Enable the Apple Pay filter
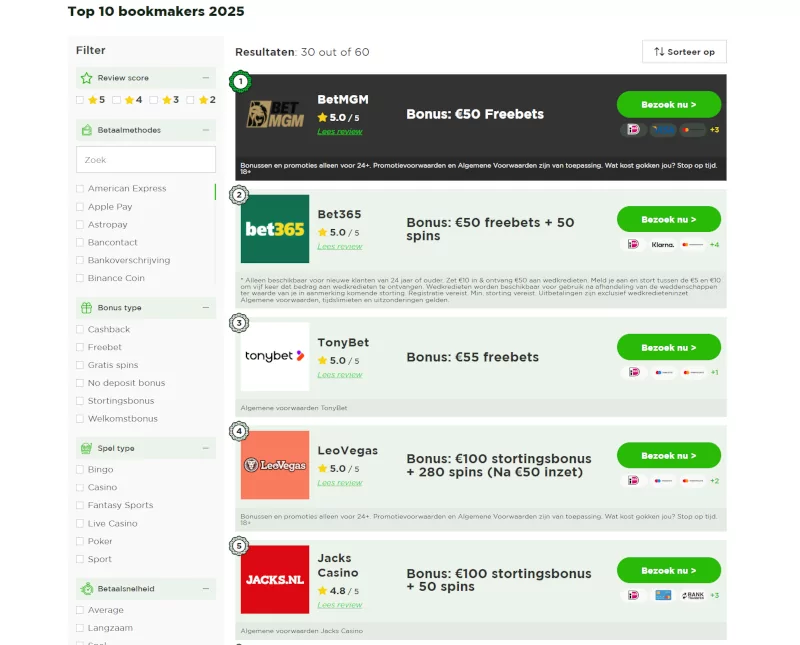This screenshot has height=645, width=800. tap(80, 207)
